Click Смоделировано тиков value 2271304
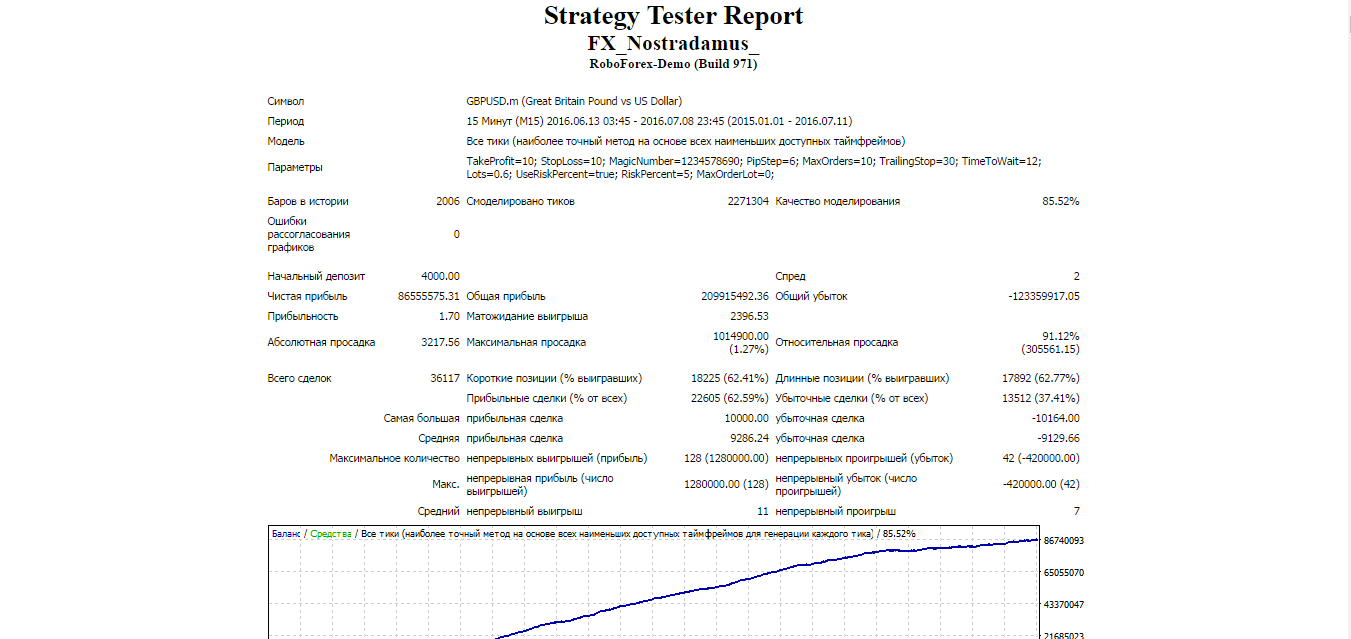 click(748, 201)
